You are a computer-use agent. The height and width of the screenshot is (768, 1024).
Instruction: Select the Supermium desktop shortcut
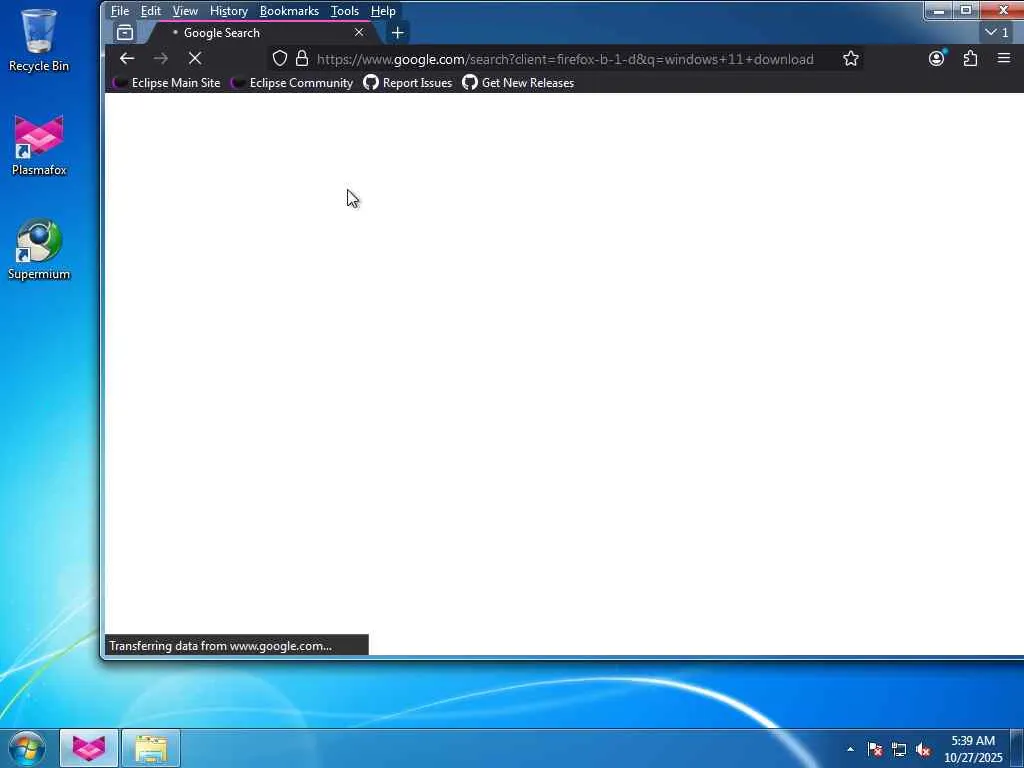point(39,249)
